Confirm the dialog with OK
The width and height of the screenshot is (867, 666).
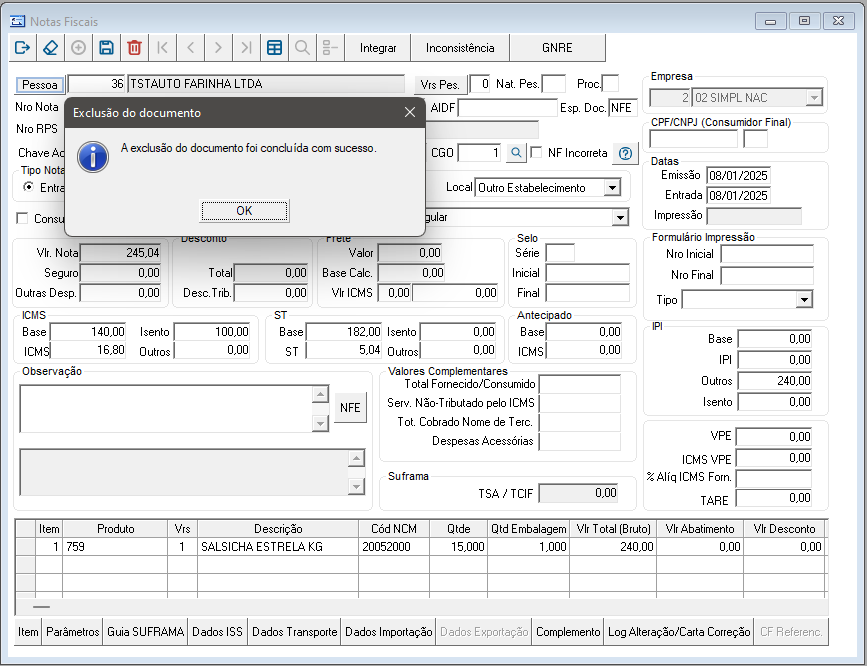coord(244,211)
